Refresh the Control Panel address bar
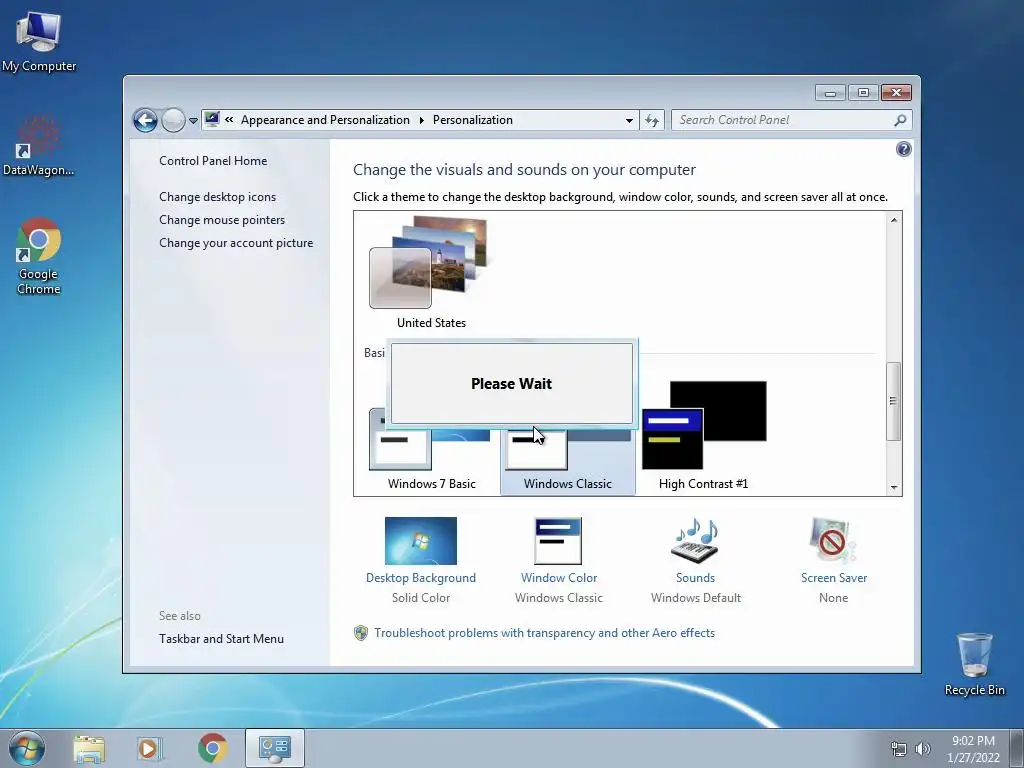 (652, 120)
